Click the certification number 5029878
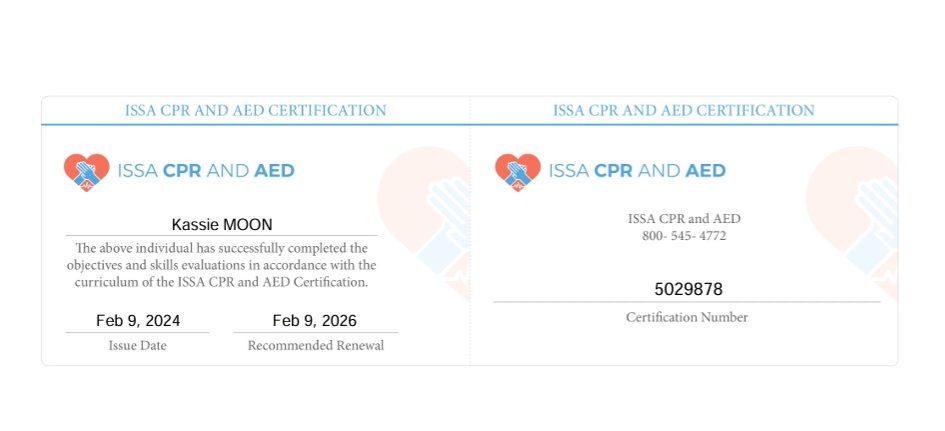The image size is (945, 431). 688,290
